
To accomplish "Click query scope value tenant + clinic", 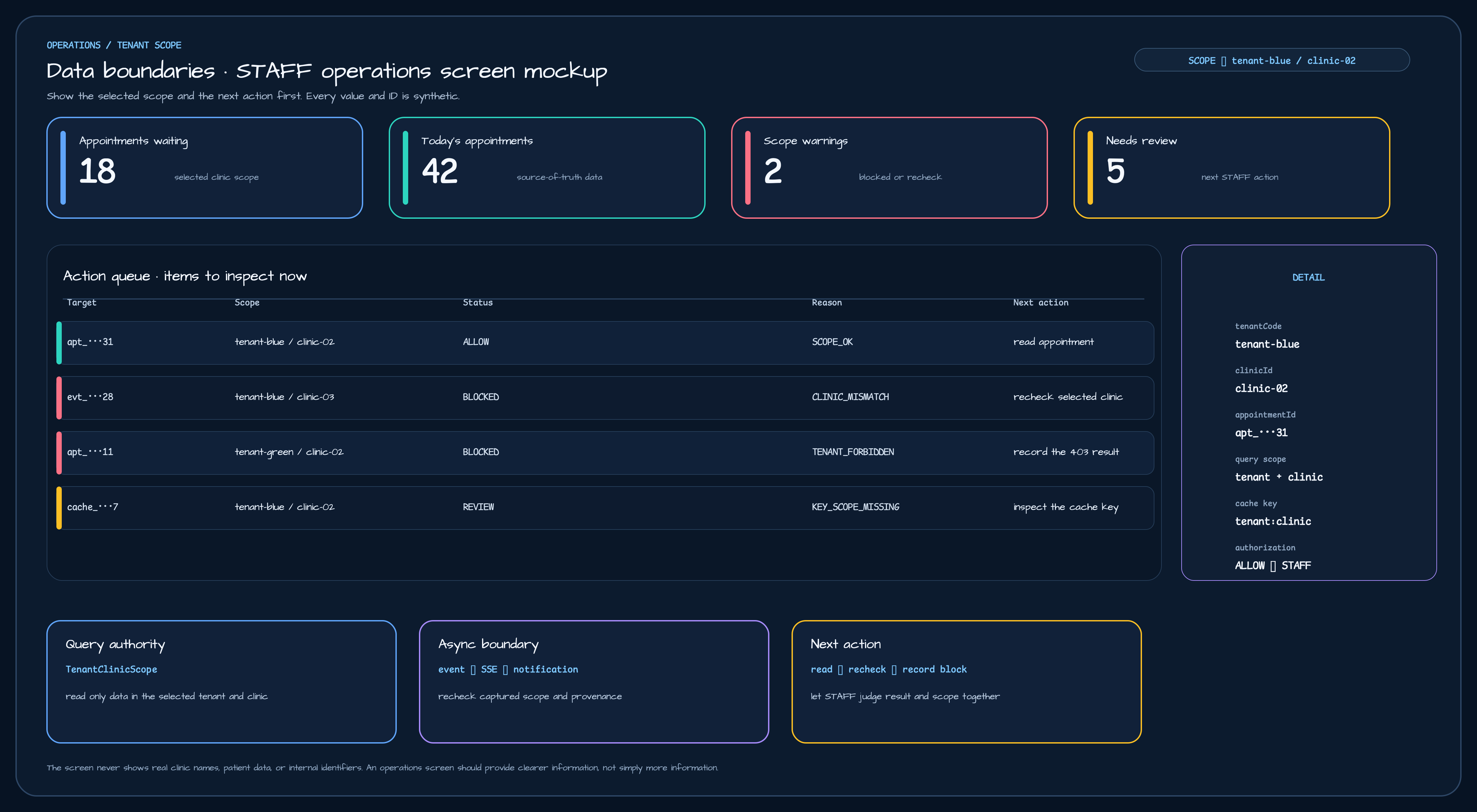I will click(1279, 477).
